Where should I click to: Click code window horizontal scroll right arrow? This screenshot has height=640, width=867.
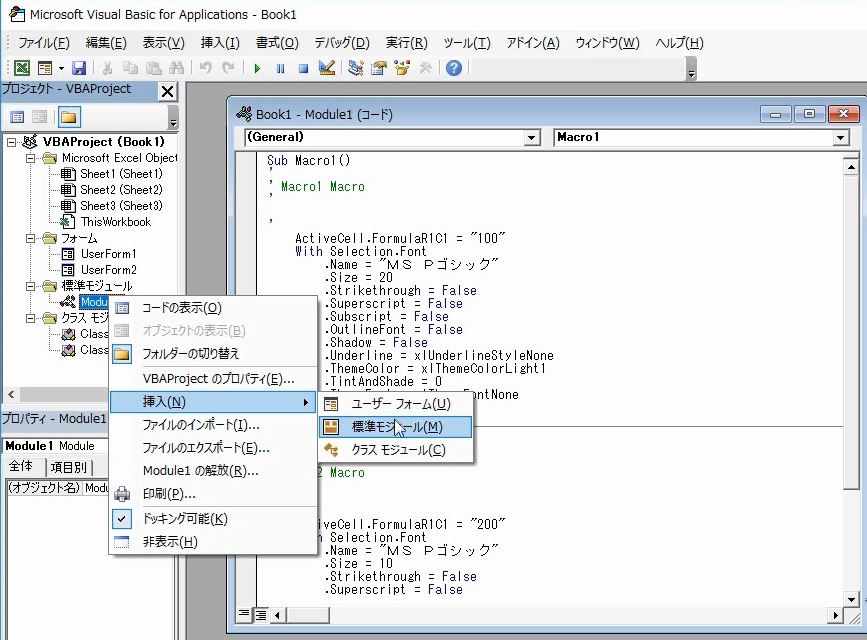click(x=835, y=615)
